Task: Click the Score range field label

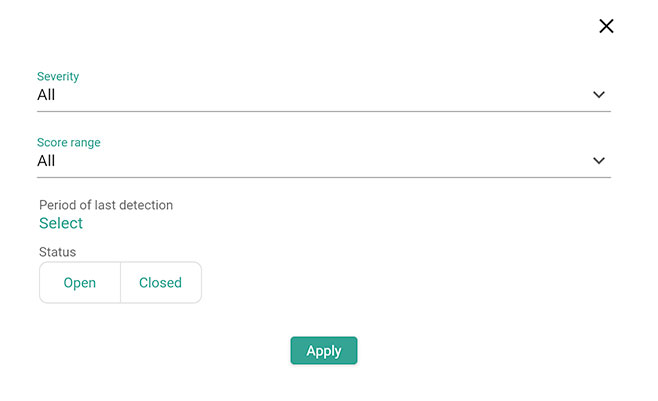Action: (69, 143)
